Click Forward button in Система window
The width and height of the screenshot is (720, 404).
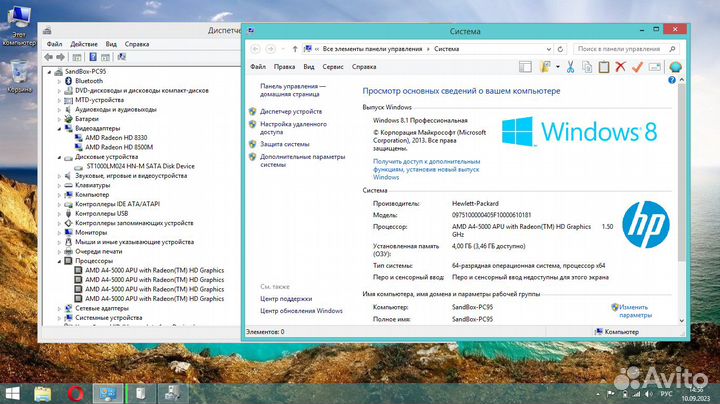tap(270, 49)
